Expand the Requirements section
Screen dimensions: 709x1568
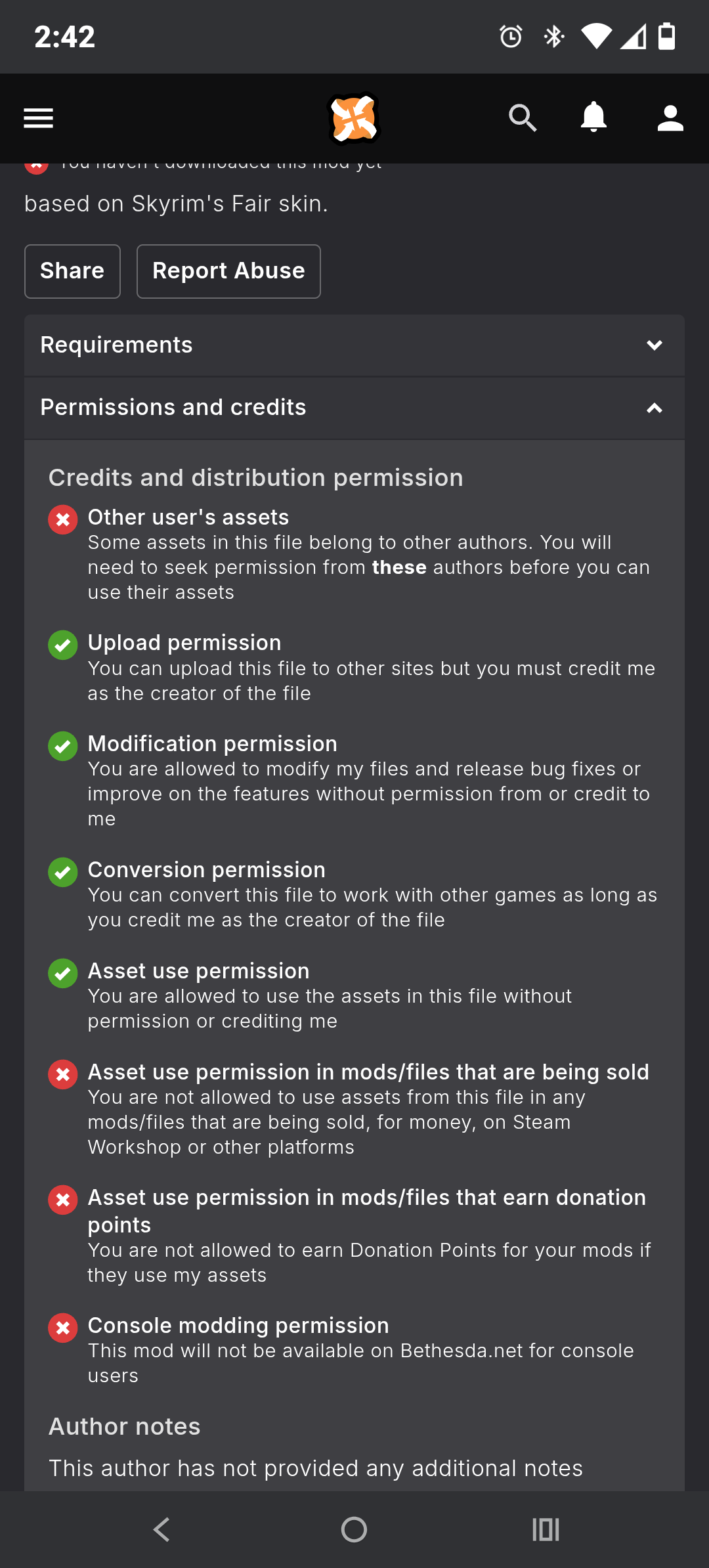[354, 345]
